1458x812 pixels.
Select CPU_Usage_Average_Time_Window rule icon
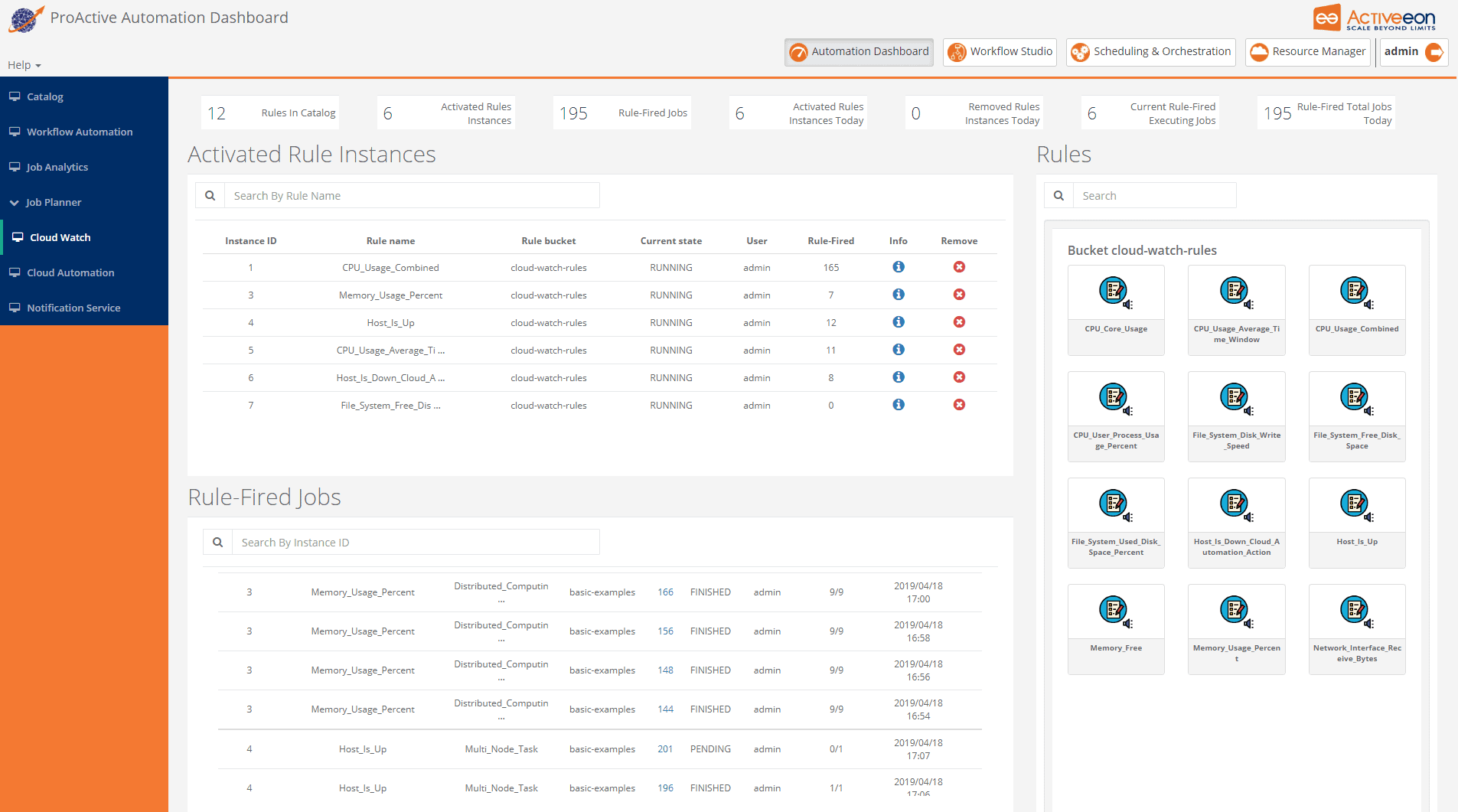[1236, 292]
